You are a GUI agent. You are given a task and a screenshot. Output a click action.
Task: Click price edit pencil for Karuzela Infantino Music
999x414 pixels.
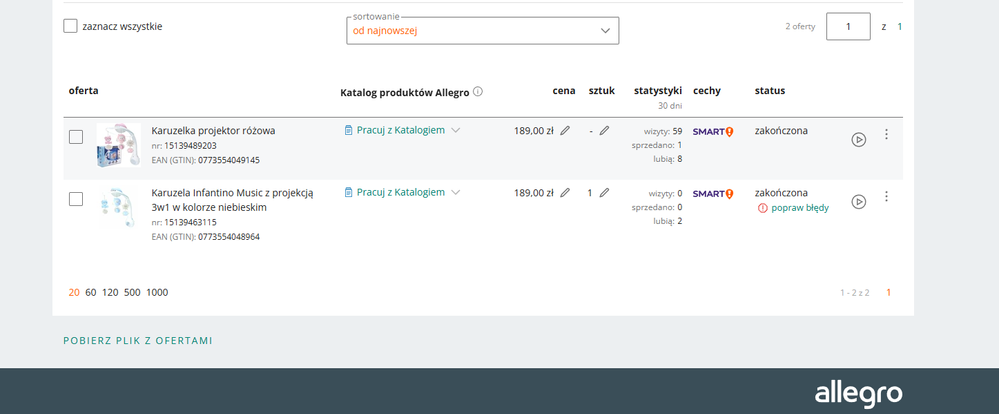click(566, 193)
